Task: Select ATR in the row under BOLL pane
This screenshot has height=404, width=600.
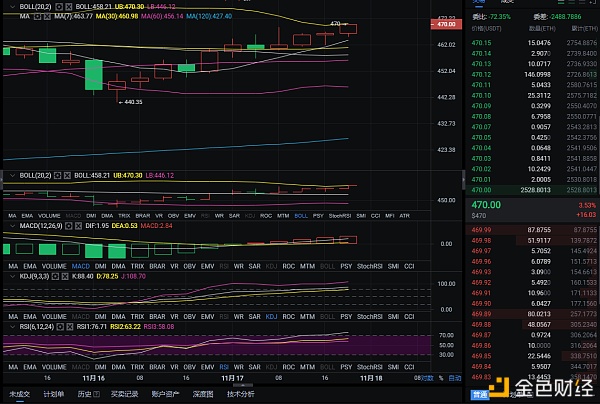Action: click(x=404, y=216)
